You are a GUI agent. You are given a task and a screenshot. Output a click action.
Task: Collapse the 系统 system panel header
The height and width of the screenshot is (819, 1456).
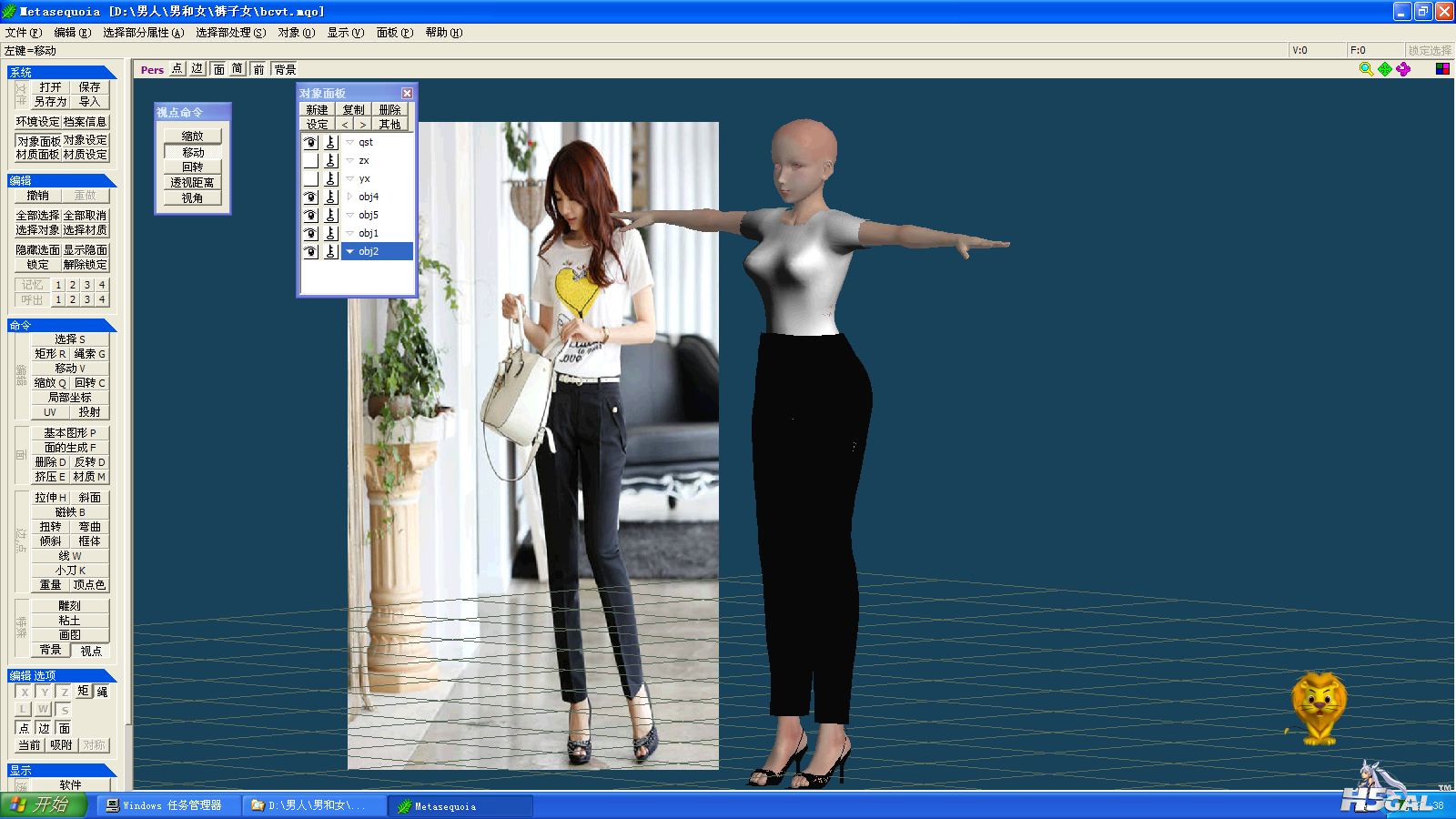pos(62,72)
